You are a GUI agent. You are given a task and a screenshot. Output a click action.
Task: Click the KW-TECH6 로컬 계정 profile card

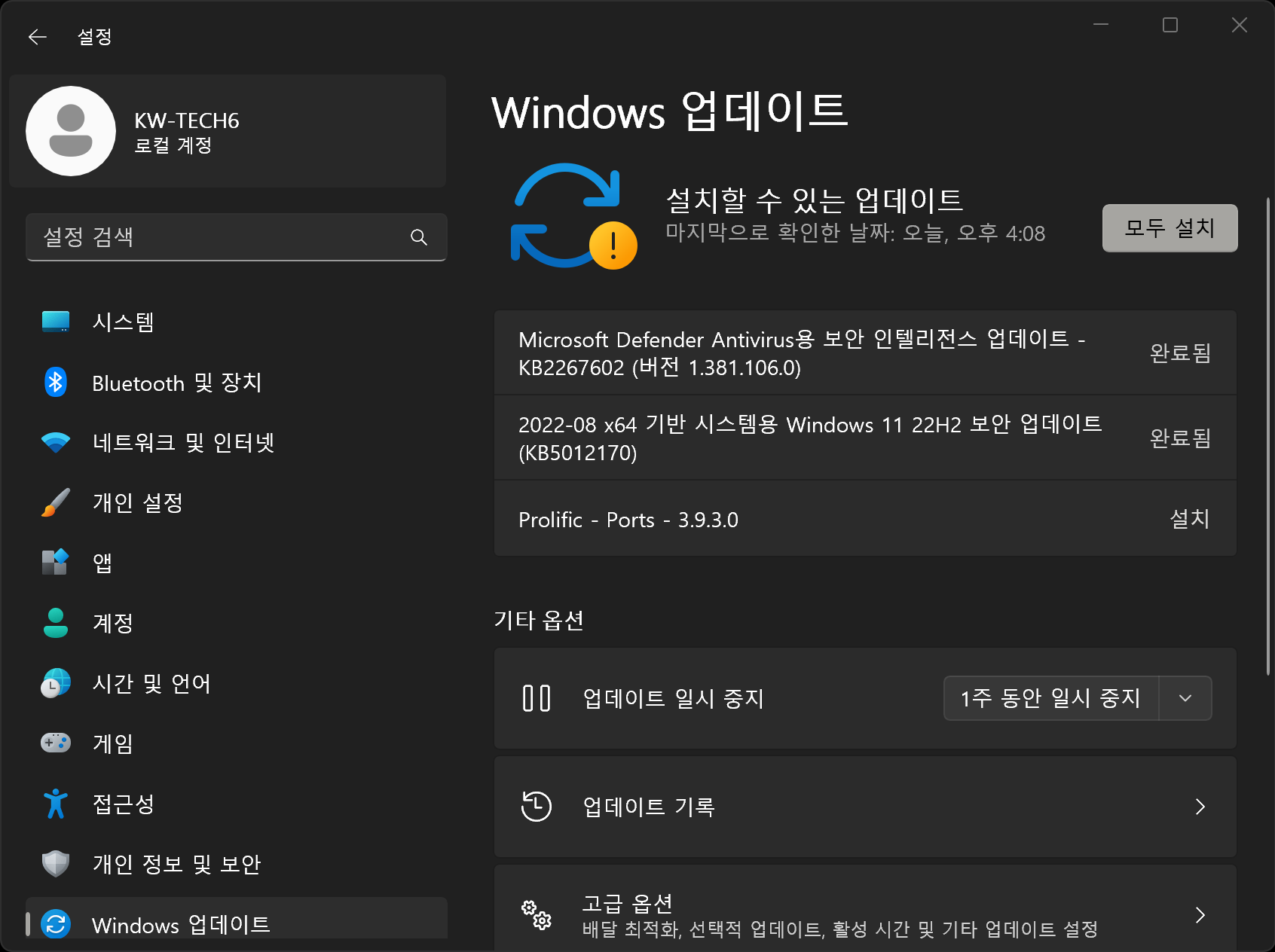click(228, 131)
